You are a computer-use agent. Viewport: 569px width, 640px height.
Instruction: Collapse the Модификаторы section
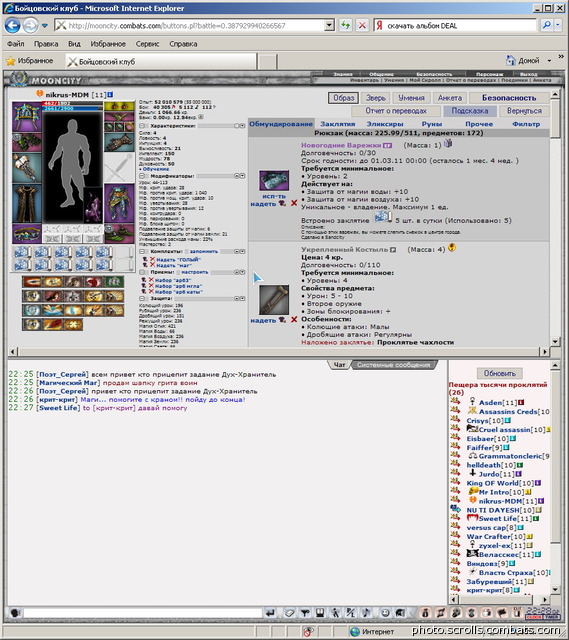tap(142, 176)
